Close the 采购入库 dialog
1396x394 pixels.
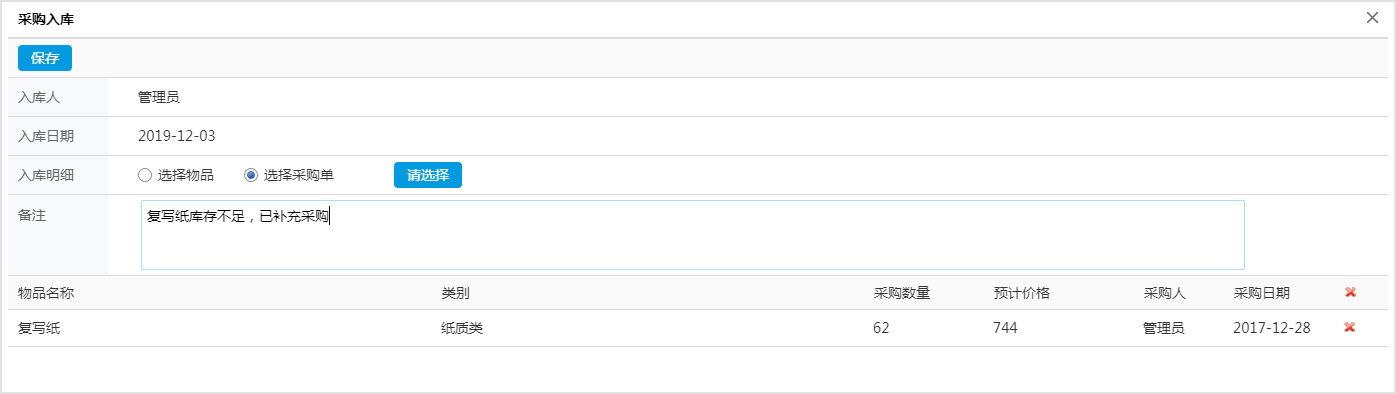coord(1372,17)
